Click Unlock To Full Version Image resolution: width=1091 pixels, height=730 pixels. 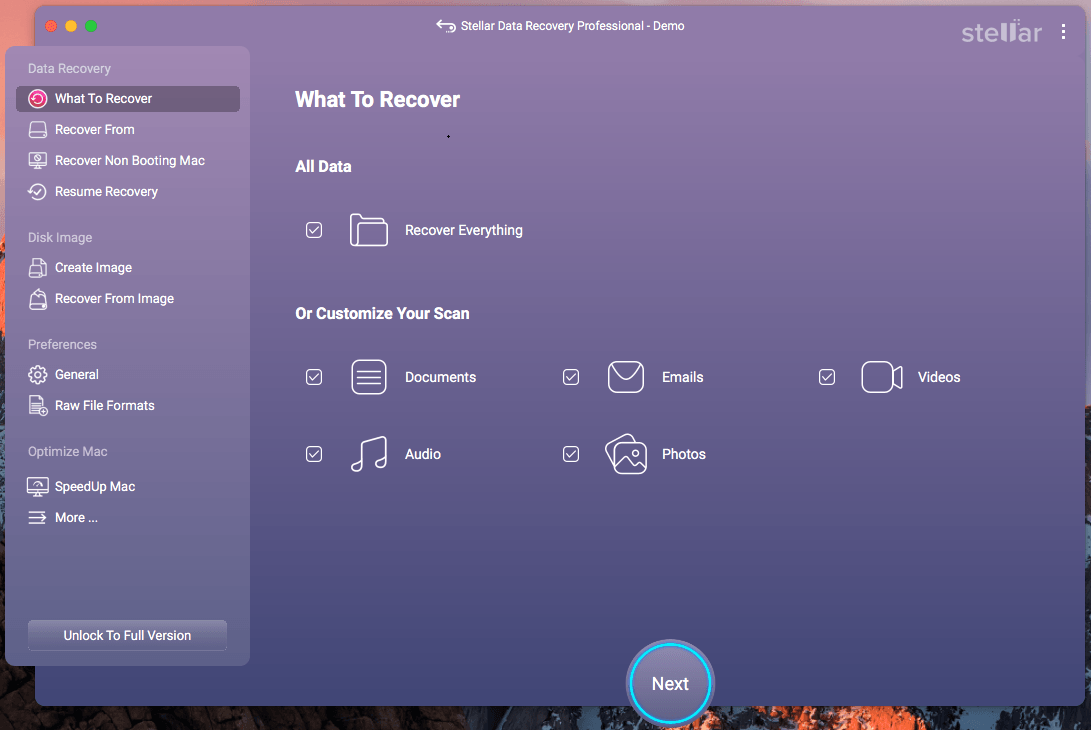(x=127, y=635)
